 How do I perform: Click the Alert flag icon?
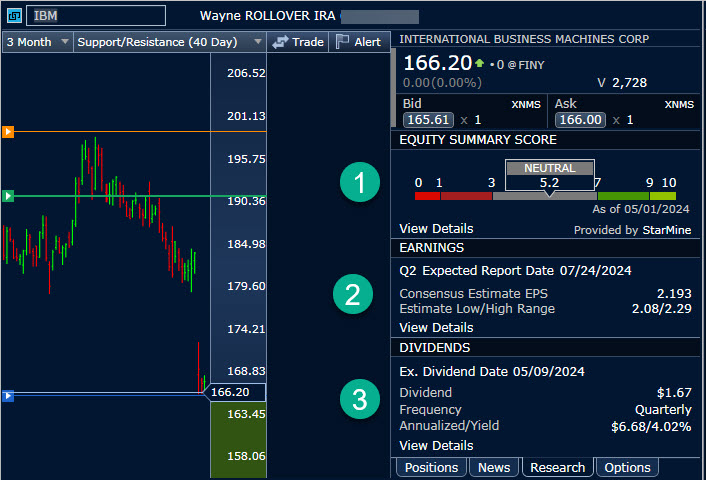(341, 42)
